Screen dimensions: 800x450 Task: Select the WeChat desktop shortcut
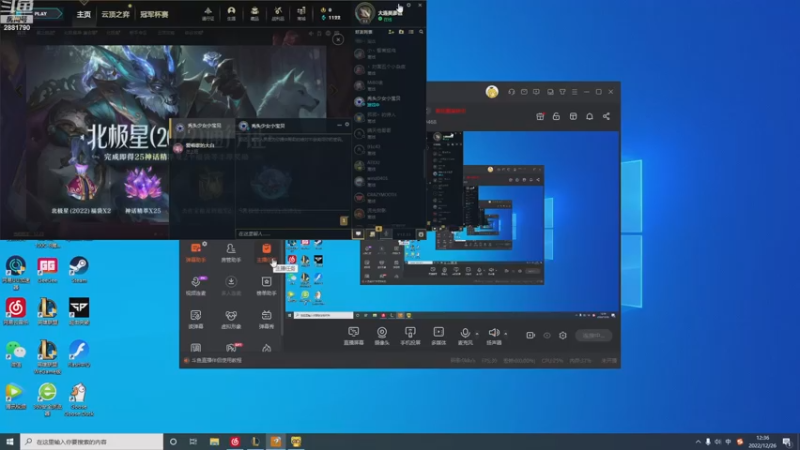click(16, 354)
